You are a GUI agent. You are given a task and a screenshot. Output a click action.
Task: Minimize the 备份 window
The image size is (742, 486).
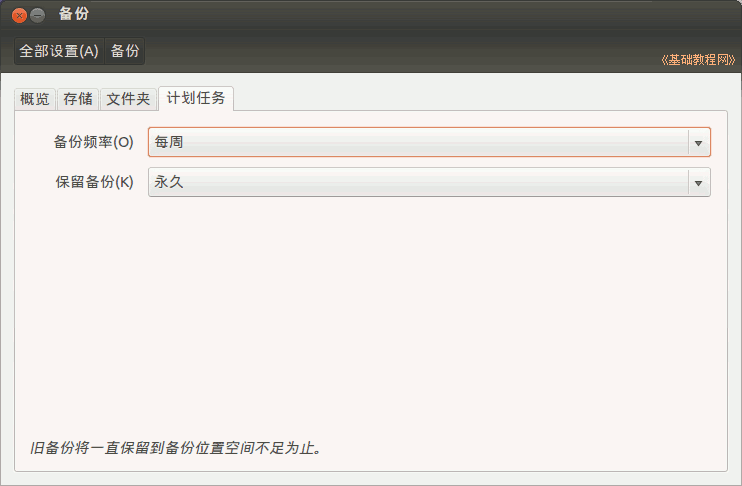tap(37, 16)
